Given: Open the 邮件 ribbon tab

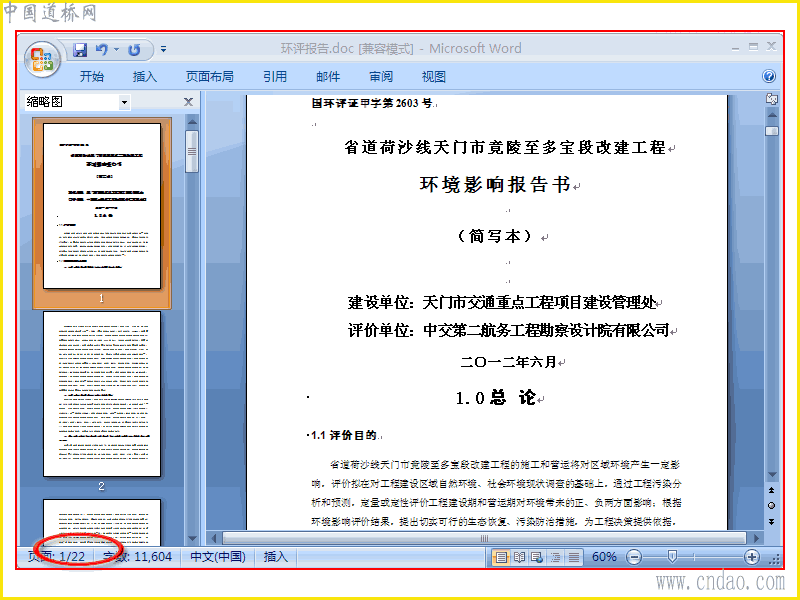Looking at the screenshot, I should click(x=328, y=77).
